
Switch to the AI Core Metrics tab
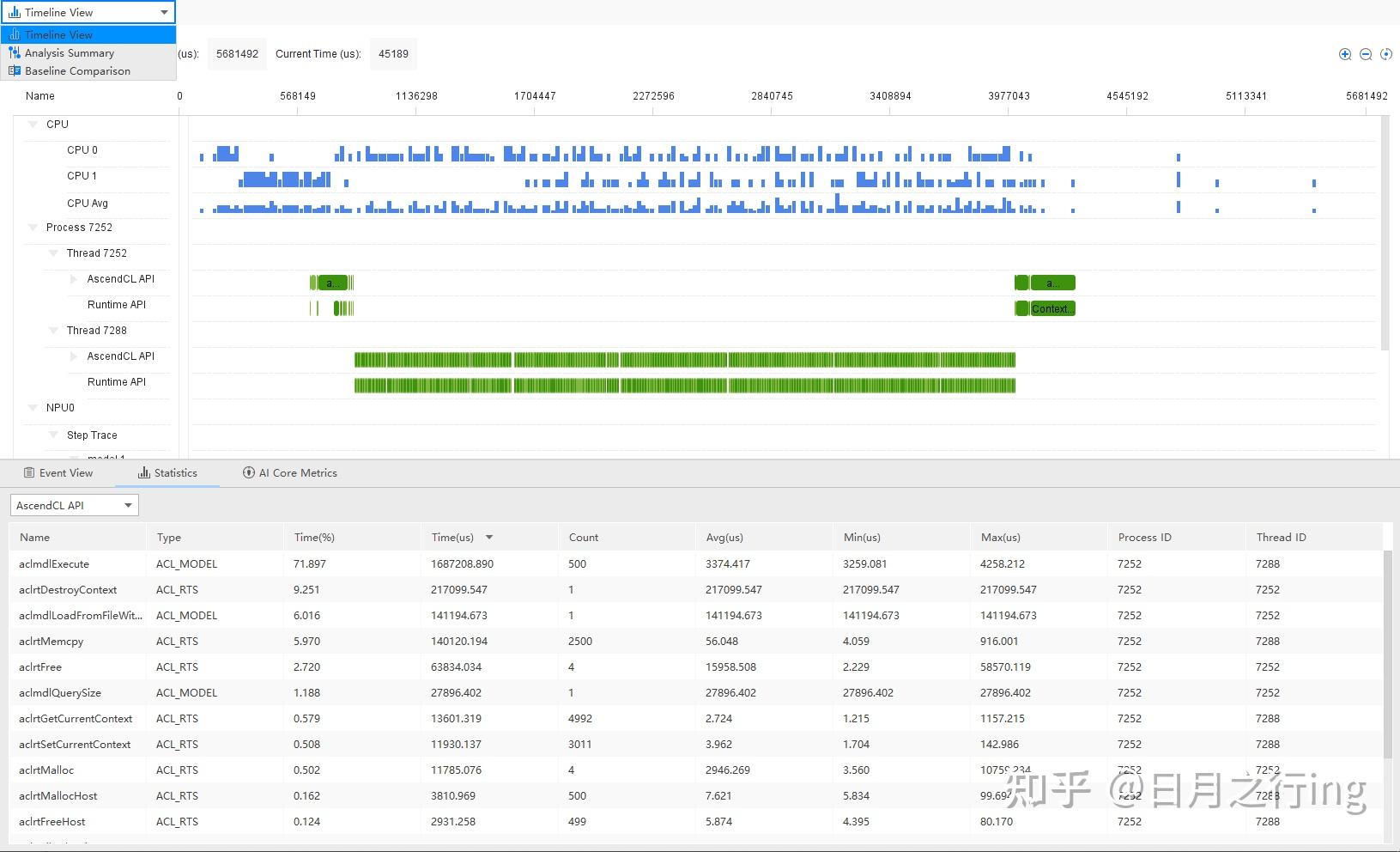coord(296,472)
